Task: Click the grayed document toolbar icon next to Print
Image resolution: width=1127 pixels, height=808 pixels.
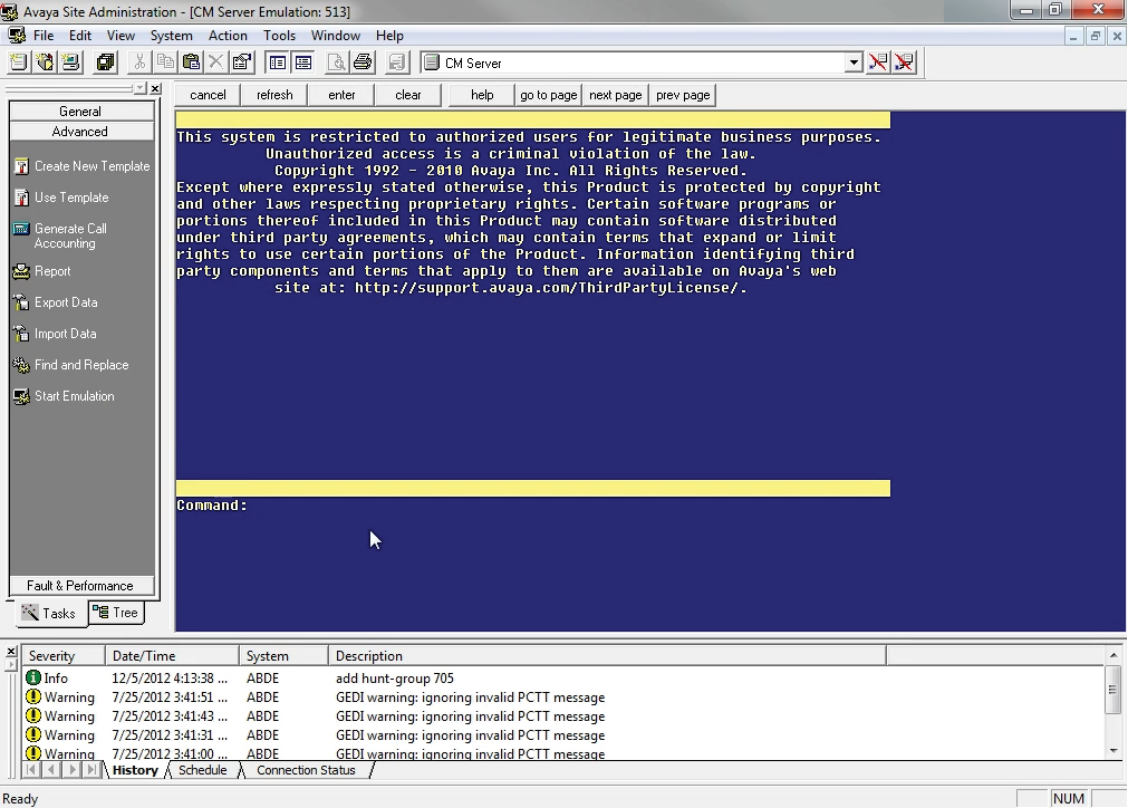Action: tap(397, 63)
